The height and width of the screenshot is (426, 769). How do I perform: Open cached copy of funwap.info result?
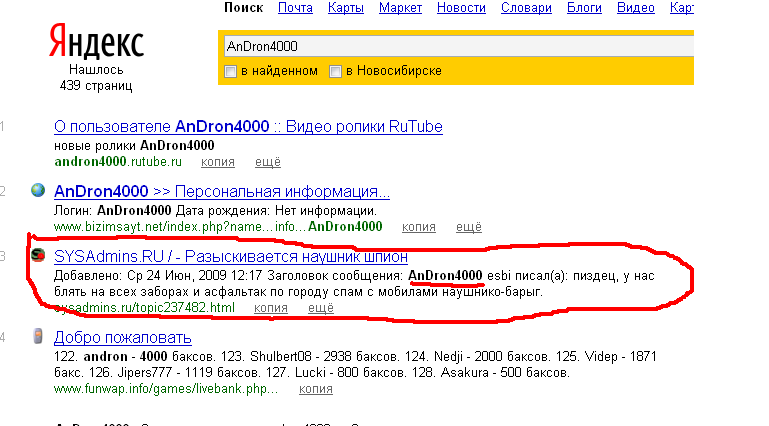click(316, 389)
